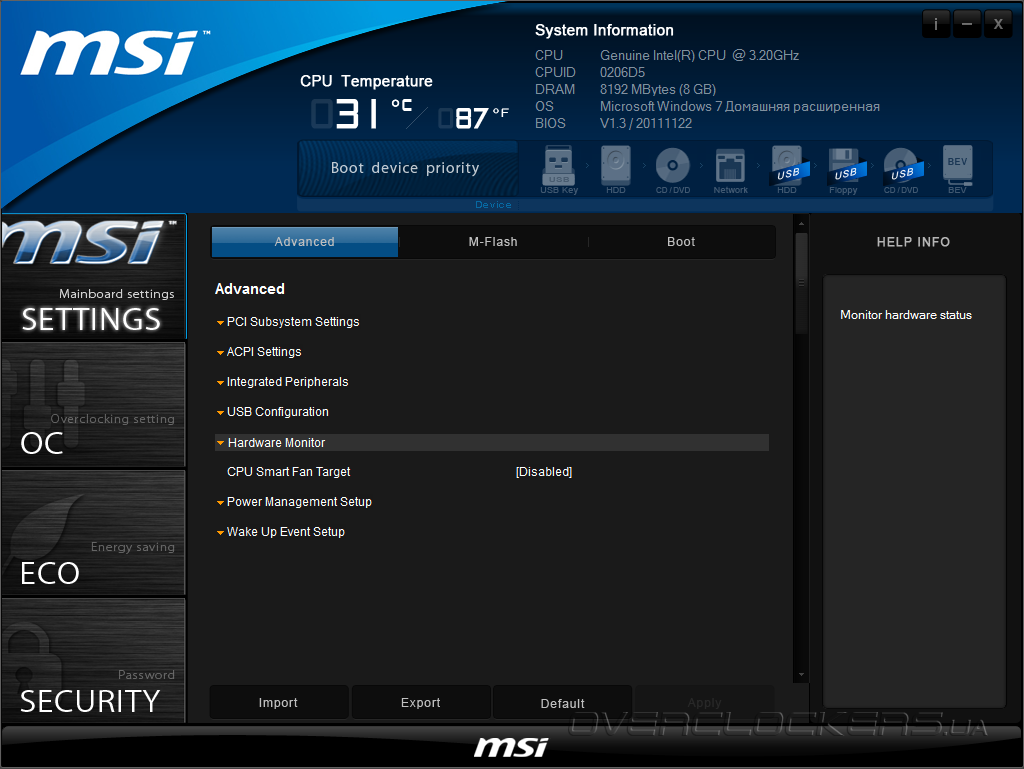Click the CPU Smart Fan Target label
Viewport: 1024px width, 769px height.
click(289, 472)
